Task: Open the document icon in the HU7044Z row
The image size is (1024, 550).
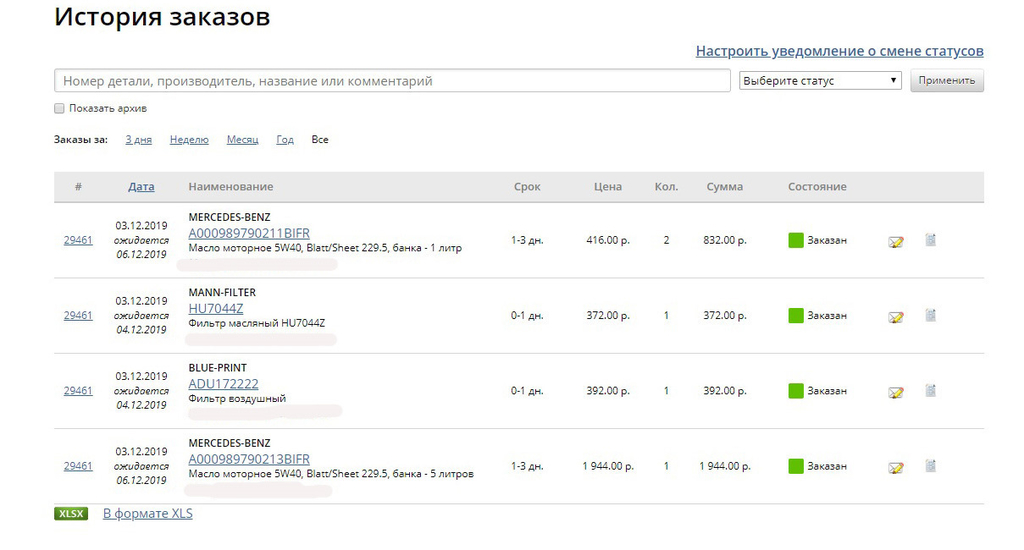Action: pyautogui.click(x=931, y=315)
